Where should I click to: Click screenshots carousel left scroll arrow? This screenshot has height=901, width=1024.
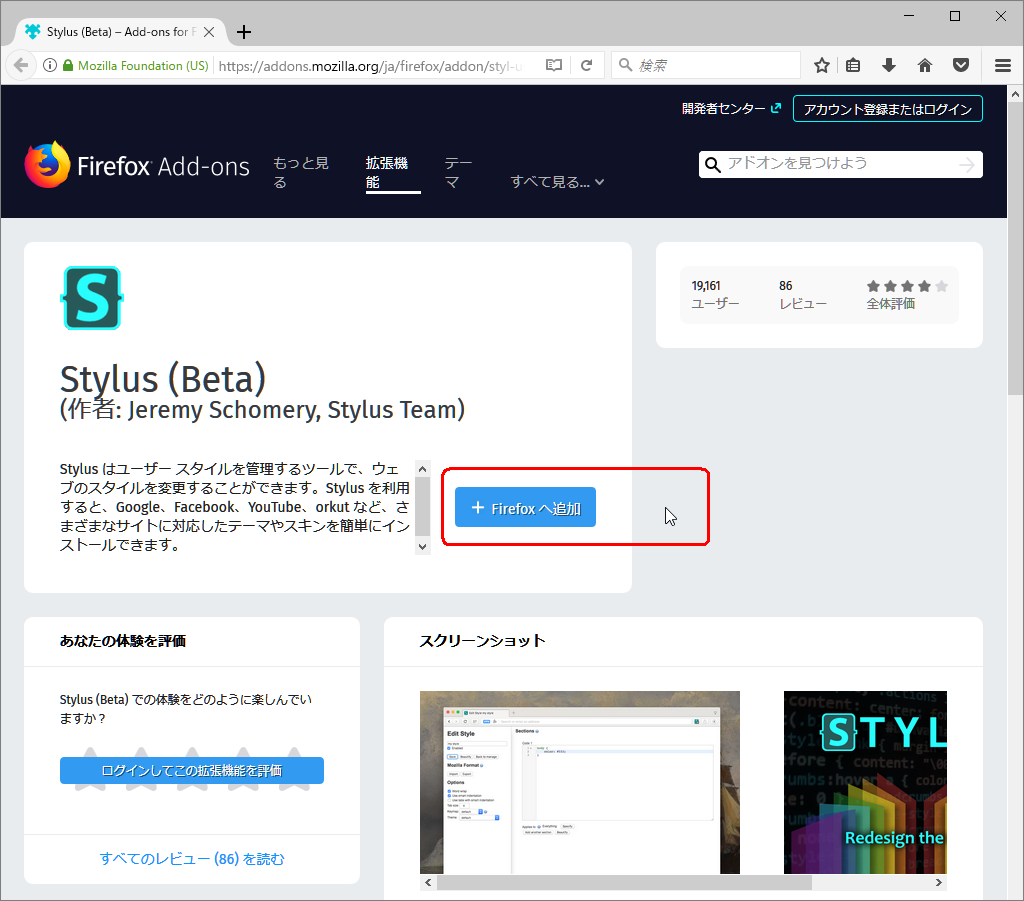point(428,882)
